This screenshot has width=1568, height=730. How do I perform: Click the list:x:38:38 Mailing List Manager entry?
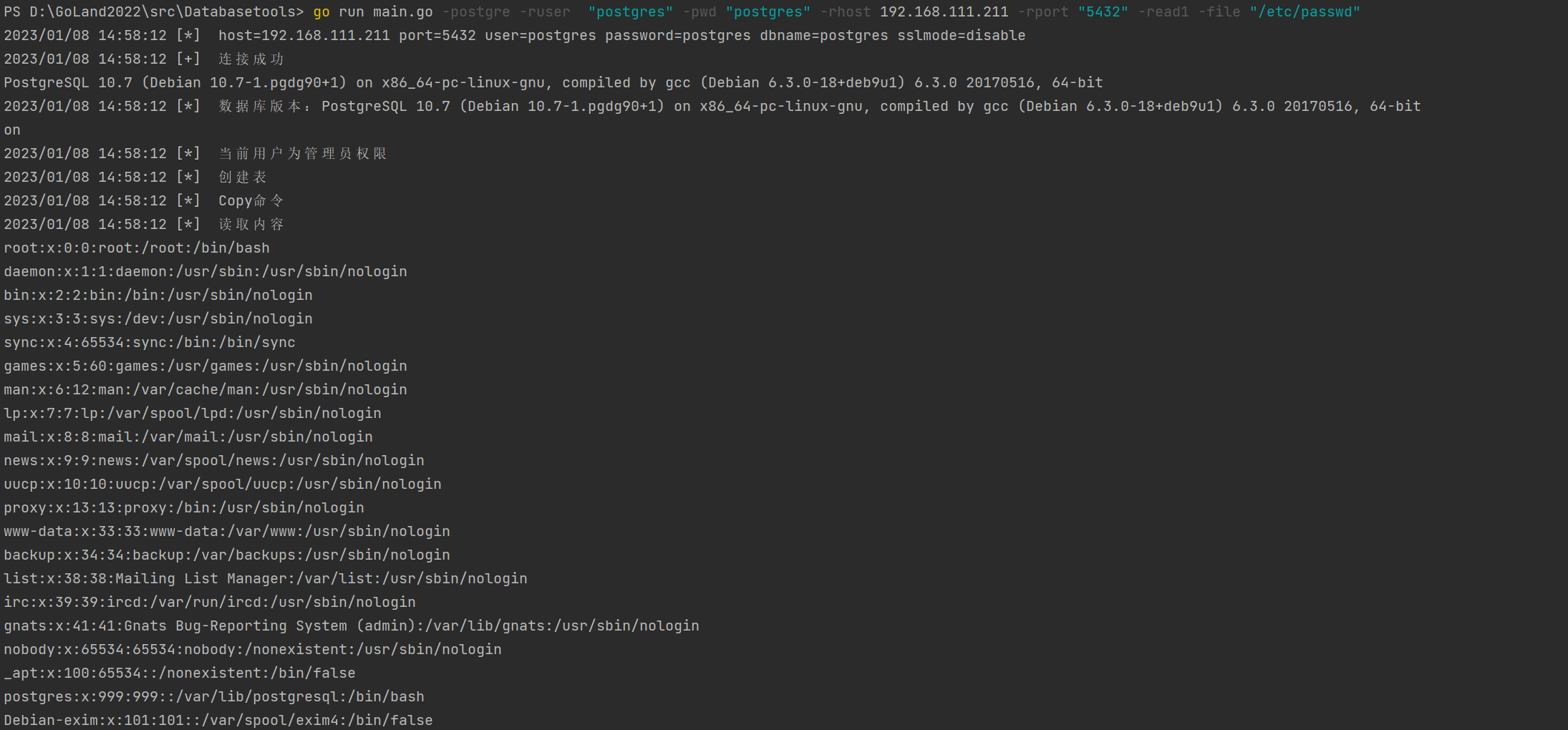(x=266, y=579)
